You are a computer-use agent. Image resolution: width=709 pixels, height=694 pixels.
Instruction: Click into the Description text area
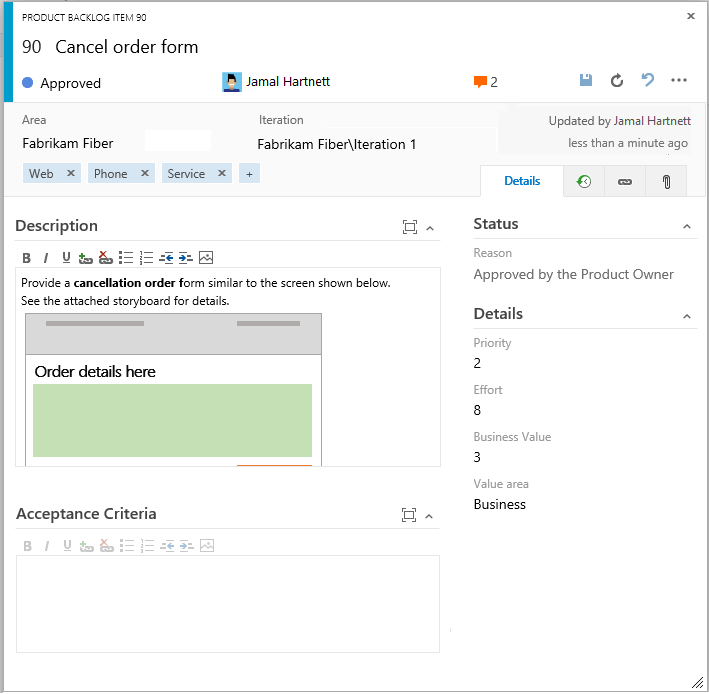228,367
